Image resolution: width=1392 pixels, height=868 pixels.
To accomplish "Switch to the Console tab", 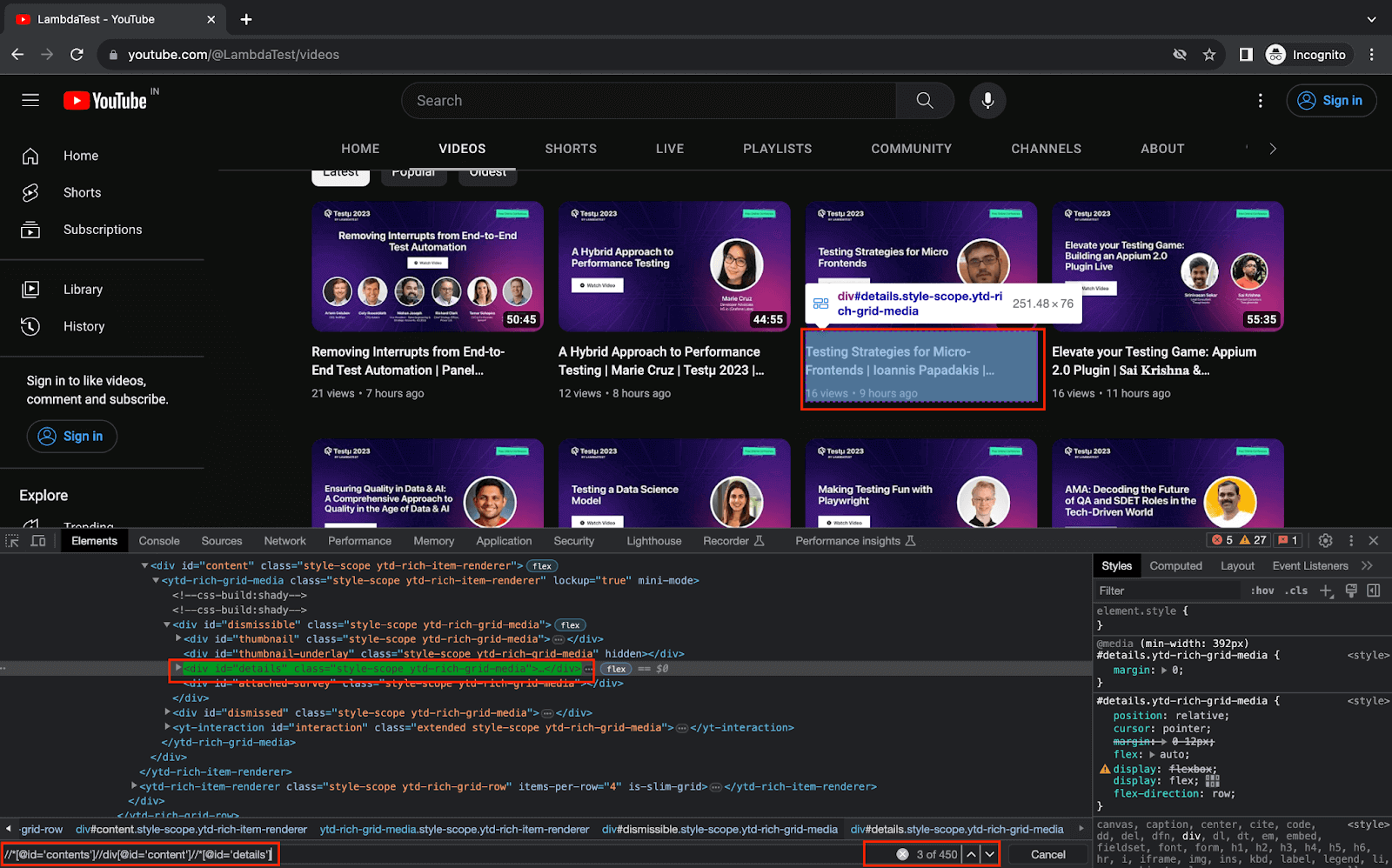I will 158,540.
